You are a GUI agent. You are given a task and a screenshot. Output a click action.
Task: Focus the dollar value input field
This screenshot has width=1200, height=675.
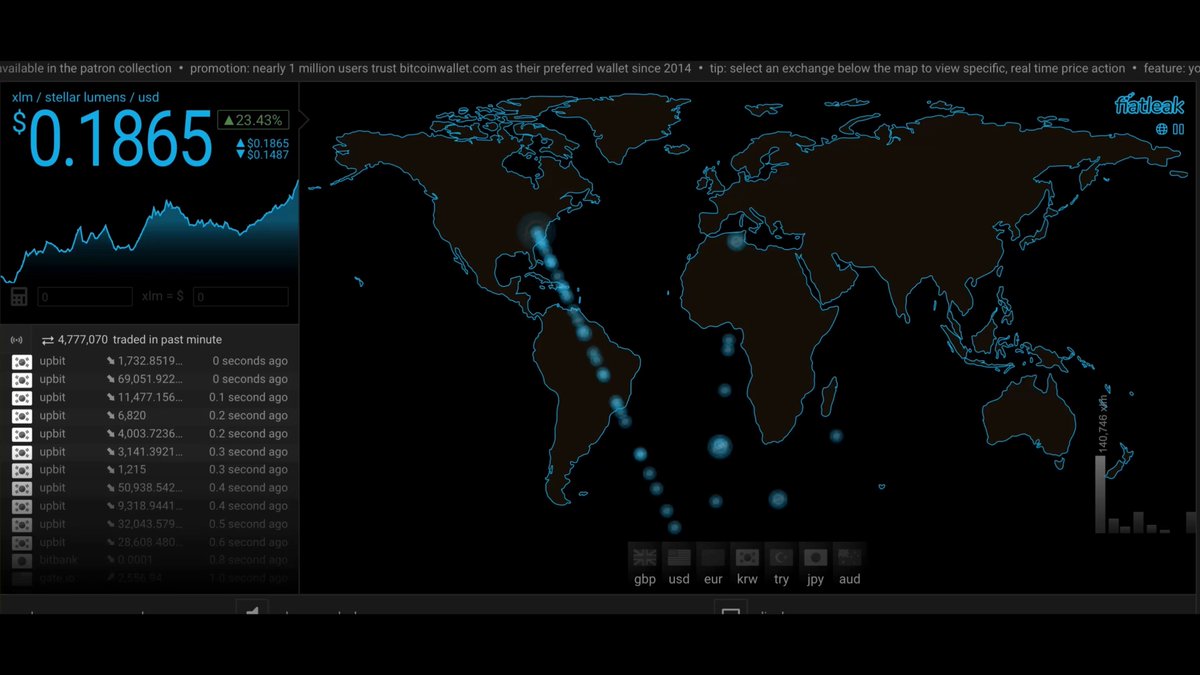tap(241, 297)
